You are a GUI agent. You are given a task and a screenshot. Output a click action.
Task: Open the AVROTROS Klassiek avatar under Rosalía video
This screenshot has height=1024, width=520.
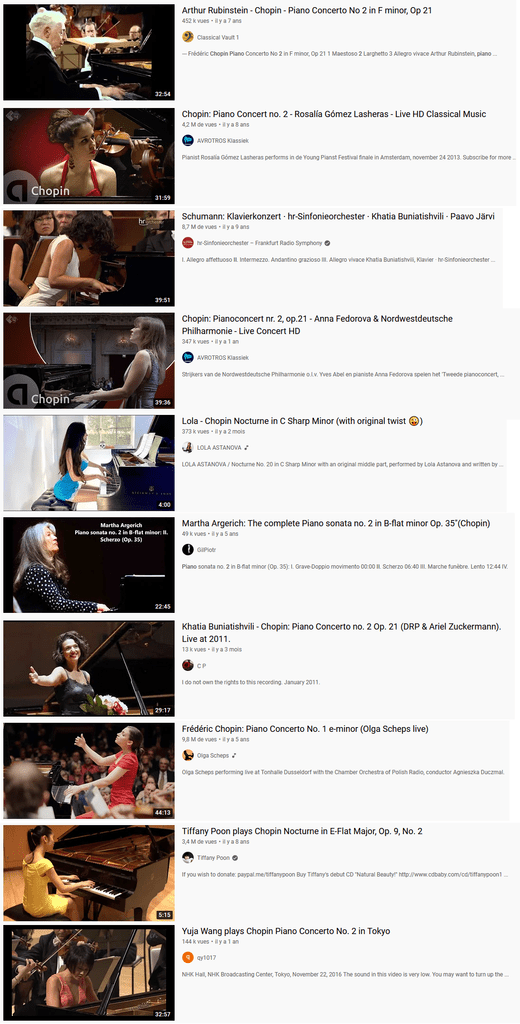(187, 140)
